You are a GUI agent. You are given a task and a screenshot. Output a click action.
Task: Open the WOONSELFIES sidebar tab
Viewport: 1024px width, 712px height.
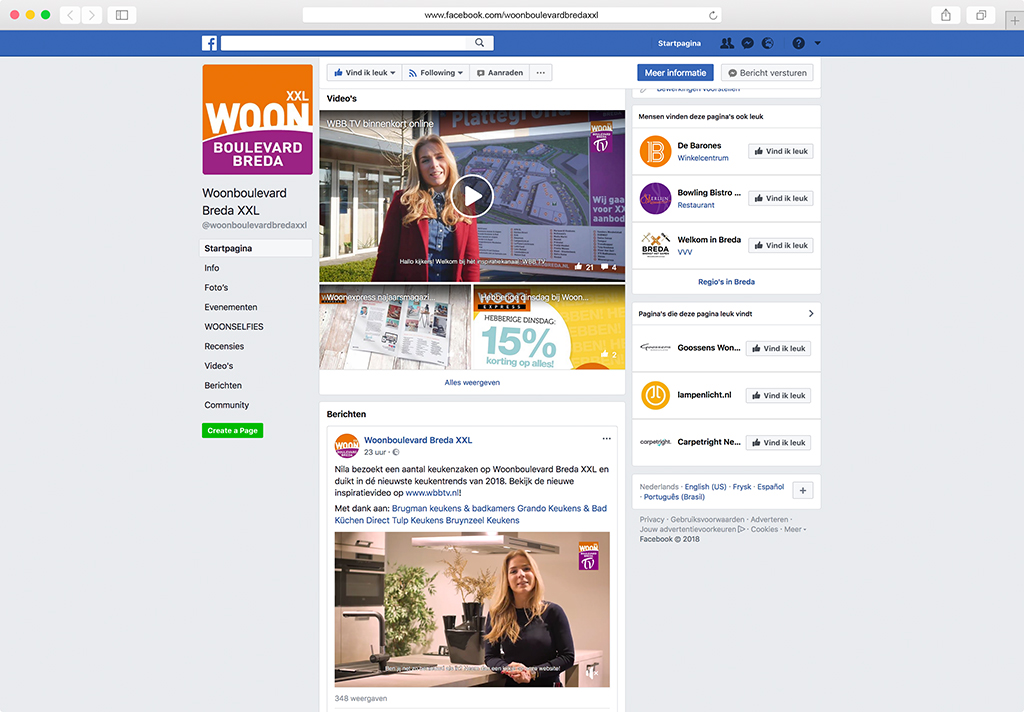coord(234,327)
